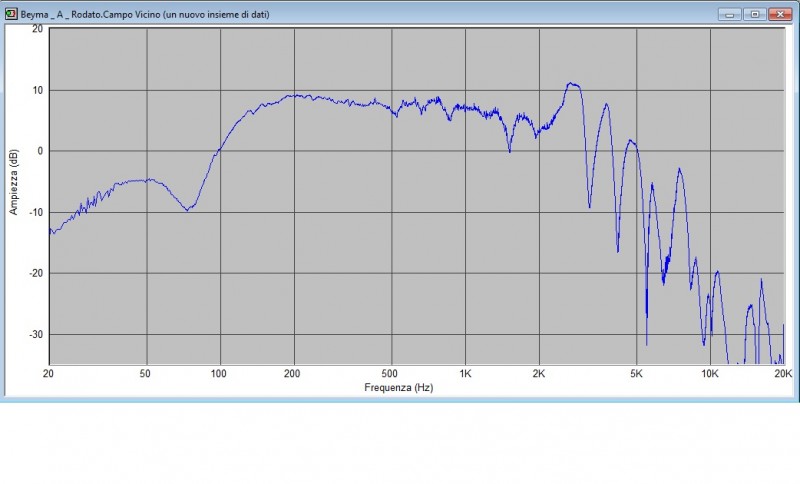Click the '-30' amplitude axis value
This screenshot has width=800, height=484.
click(x=36, y=335)
